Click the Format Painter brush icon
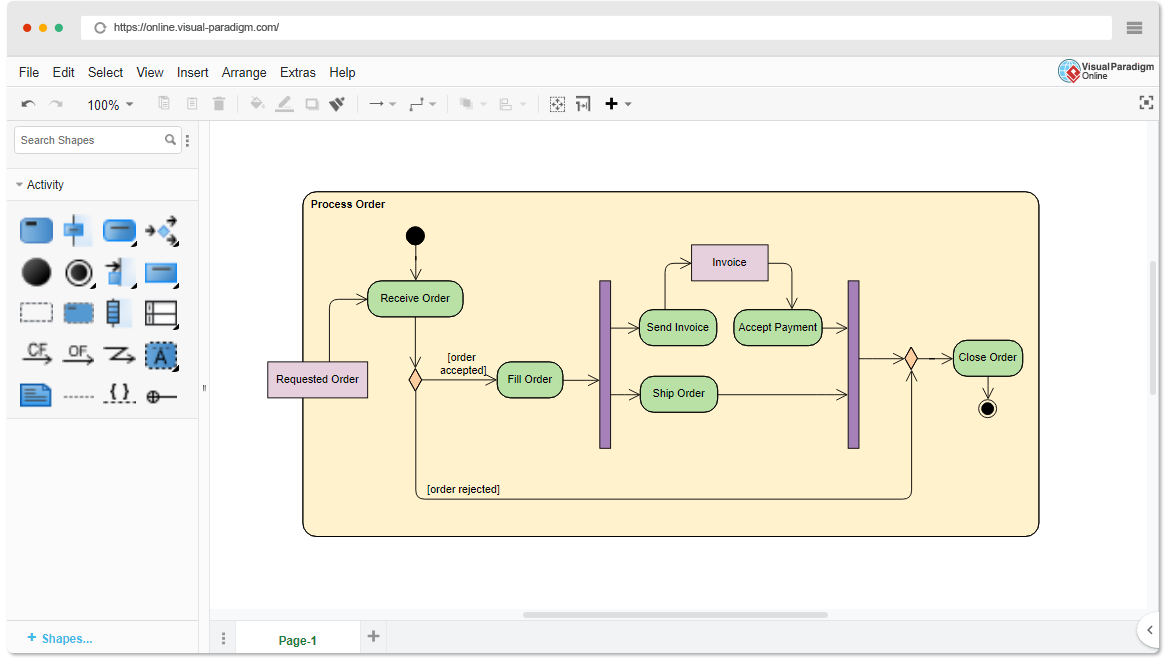 [338, 104]
